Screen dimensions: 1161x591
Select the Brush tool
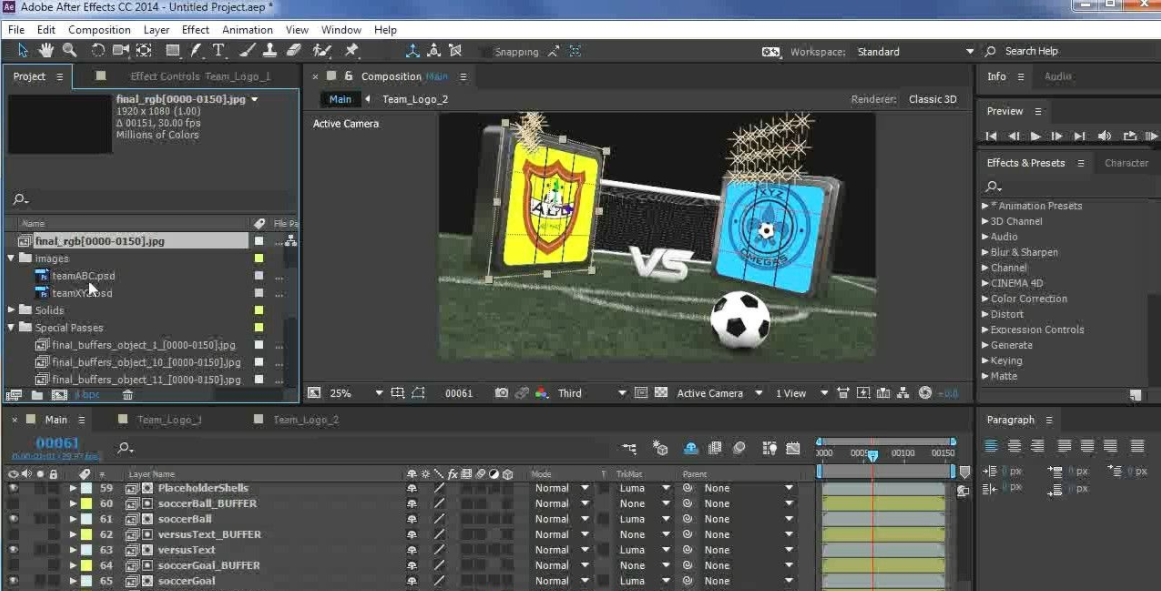tap(247, 50)
